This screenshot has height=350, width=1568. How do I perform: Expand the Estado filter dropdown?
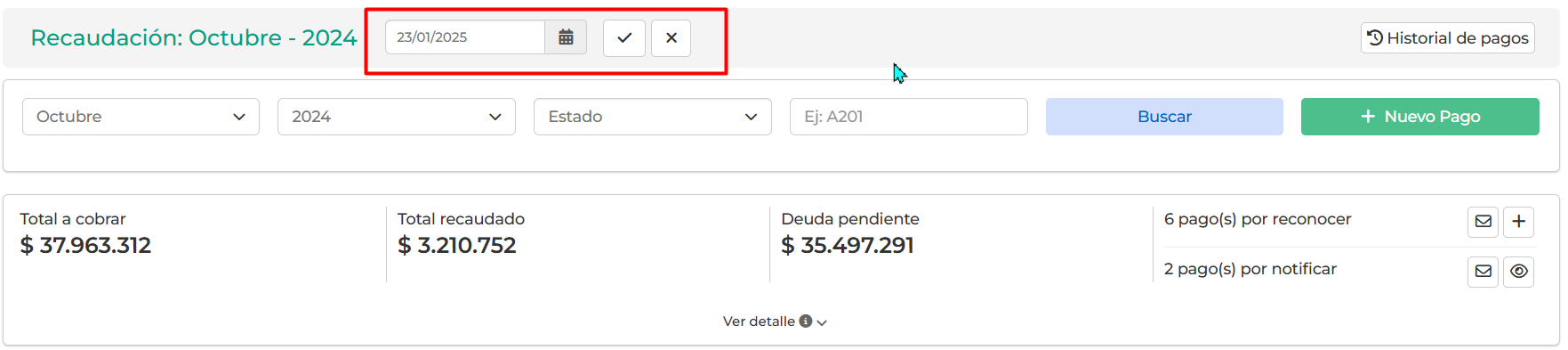(653, 117)
